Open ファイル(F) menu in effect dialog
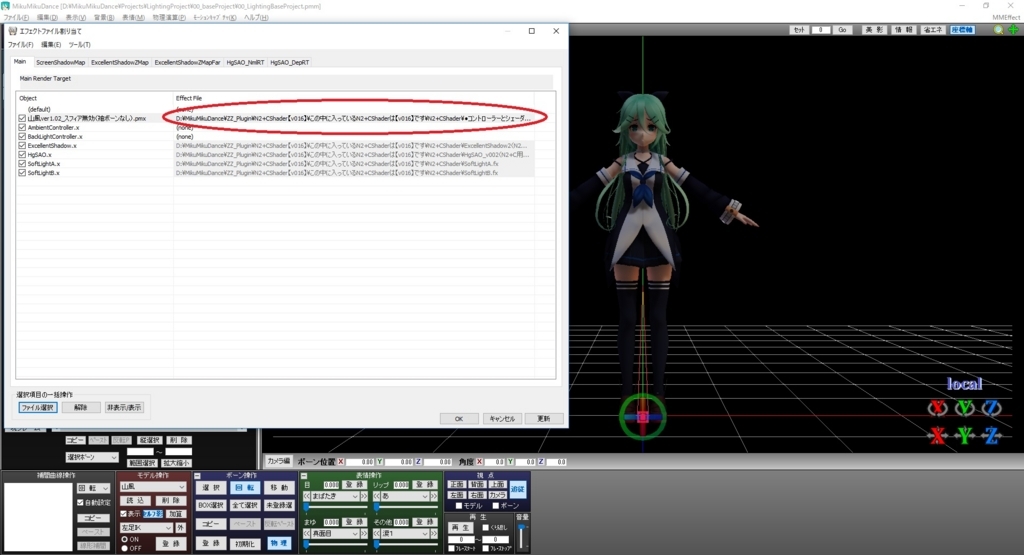Screen dimensions: 1024x555 20,44
